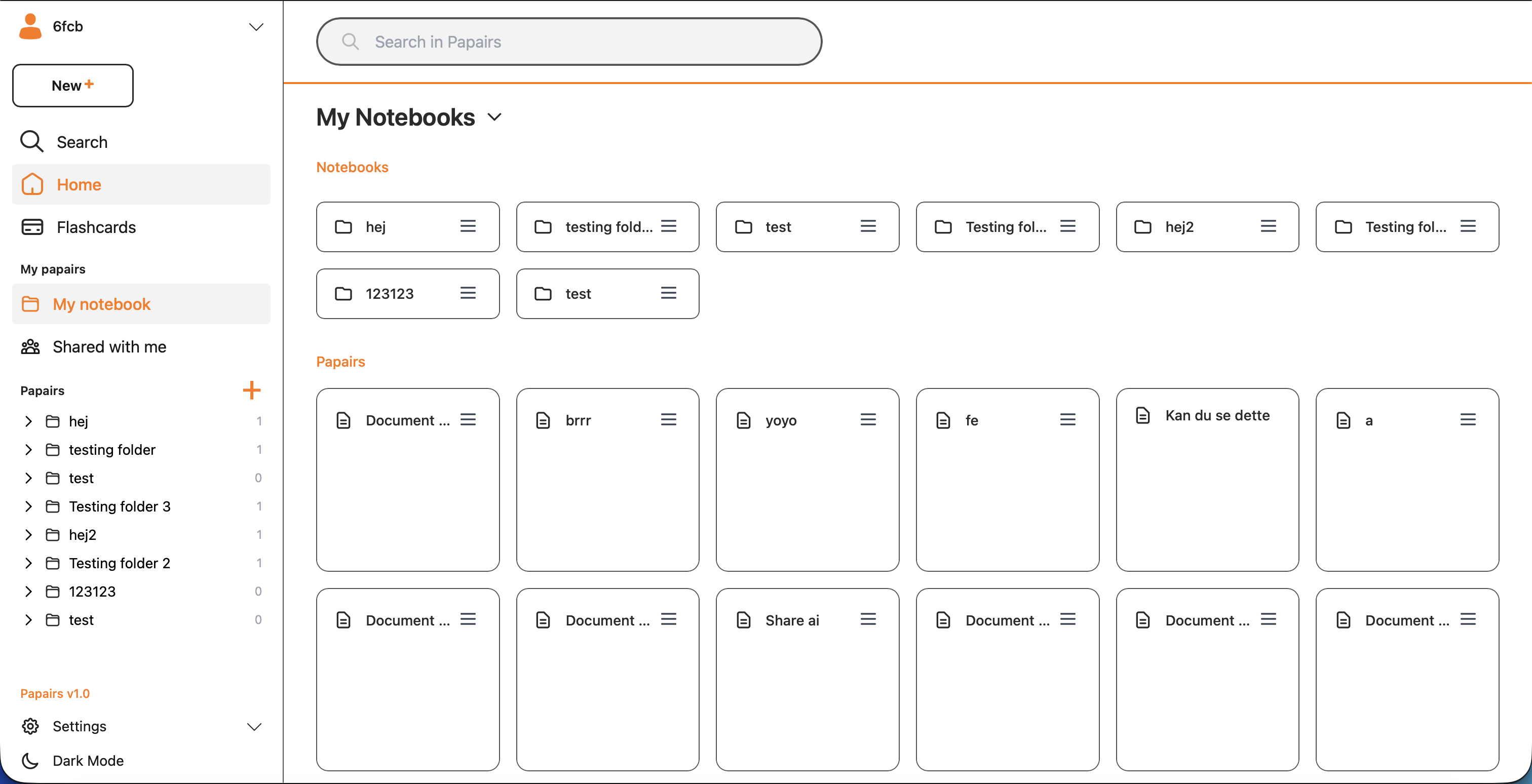
Task: Expand the Testing folder 3 tree item
Action: (x=28, y=506)
